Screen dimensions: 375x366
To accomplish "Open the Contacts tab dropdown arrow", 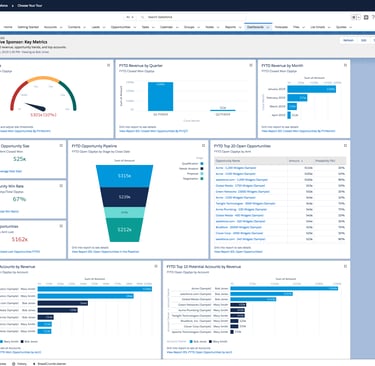I will click(85, 27).
